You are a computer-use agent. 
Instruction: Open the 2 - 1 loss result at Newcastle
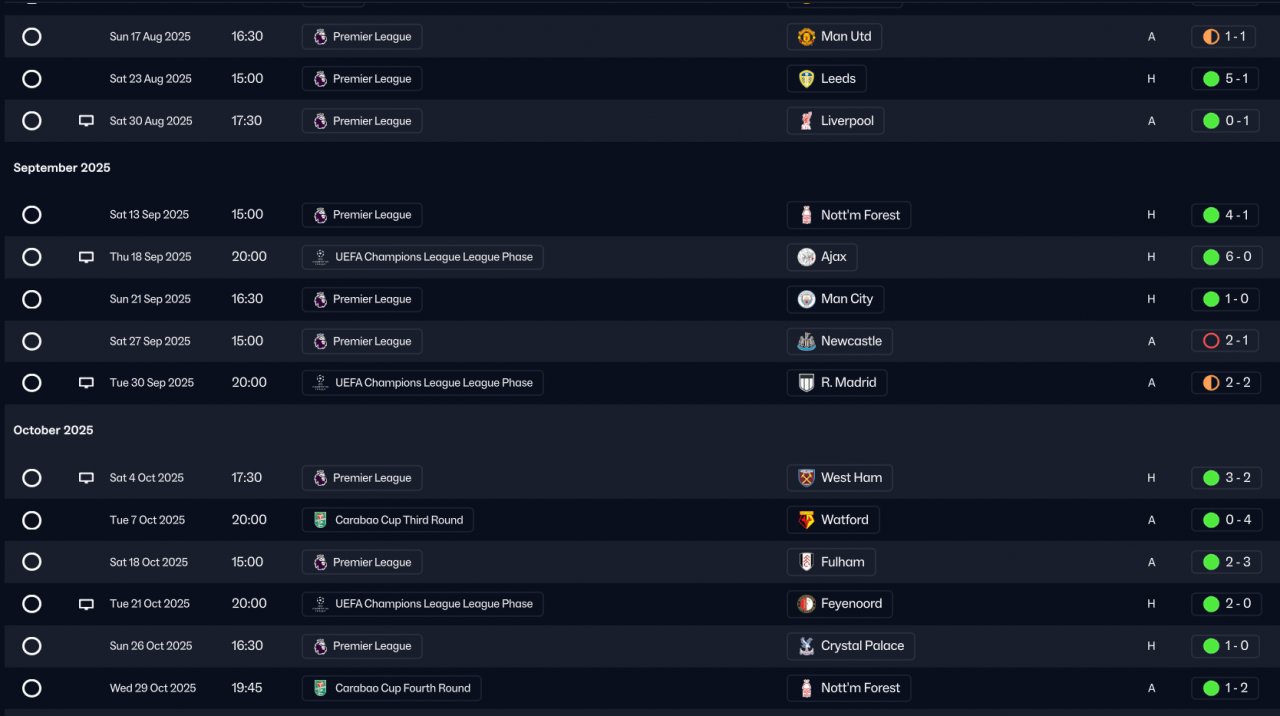tap(1225, 341)
